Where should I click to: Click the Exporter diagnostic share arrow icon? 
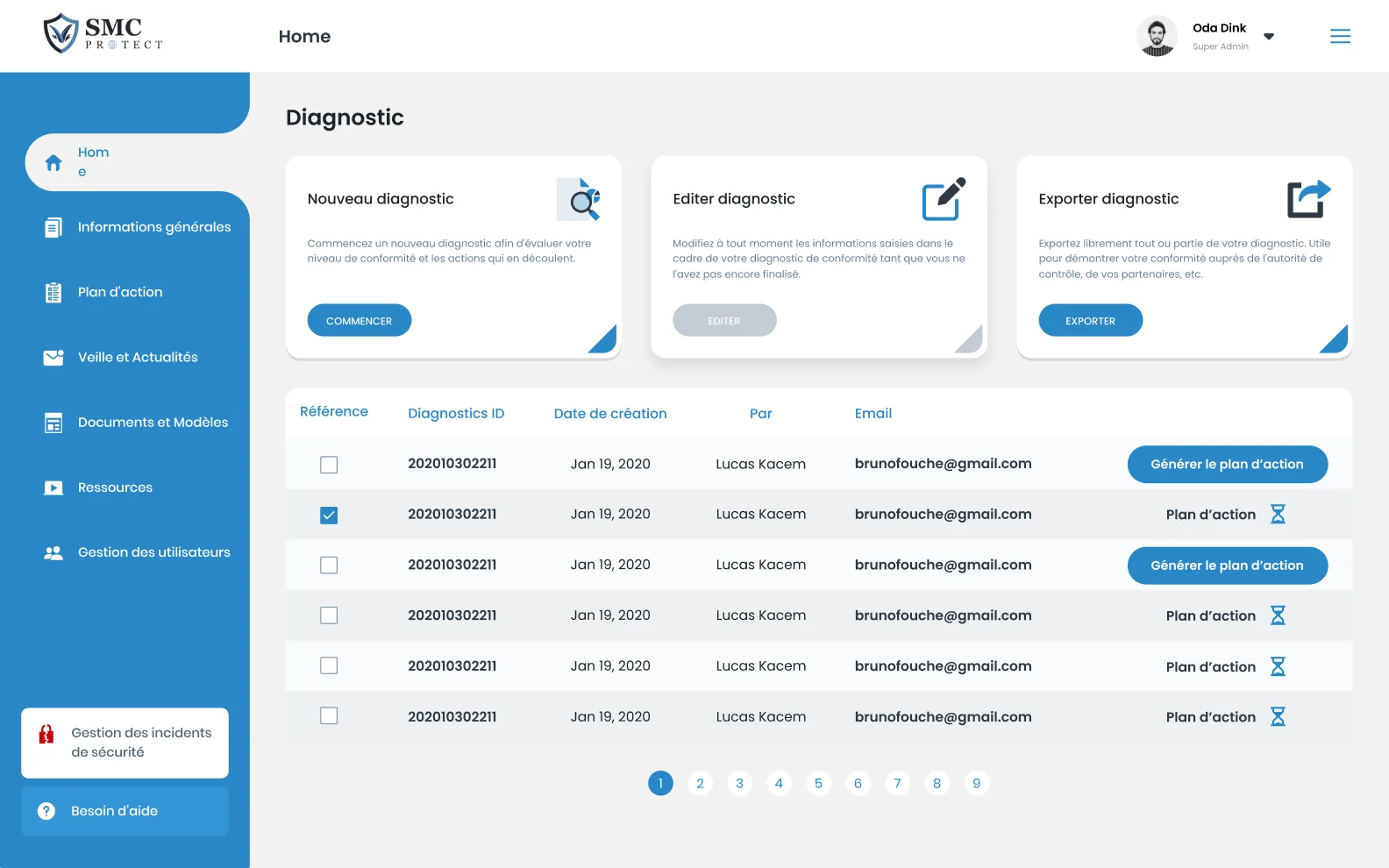click(x=1309, y=199)
